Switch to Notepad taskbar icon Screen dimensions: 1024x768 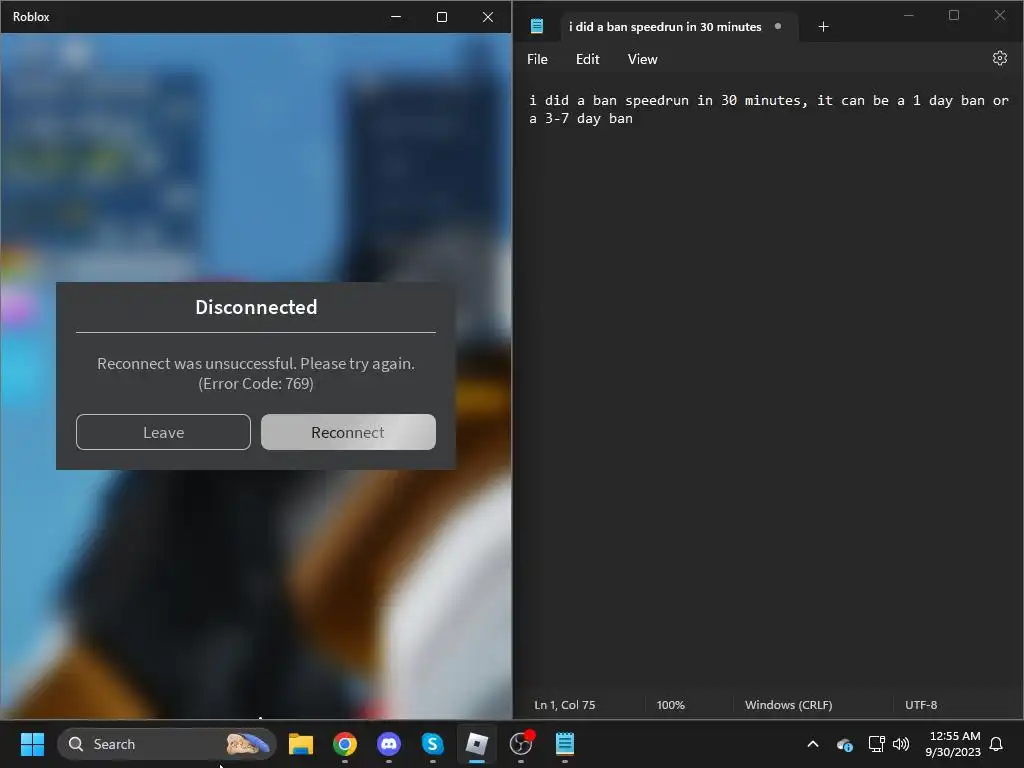pos(565,744)
